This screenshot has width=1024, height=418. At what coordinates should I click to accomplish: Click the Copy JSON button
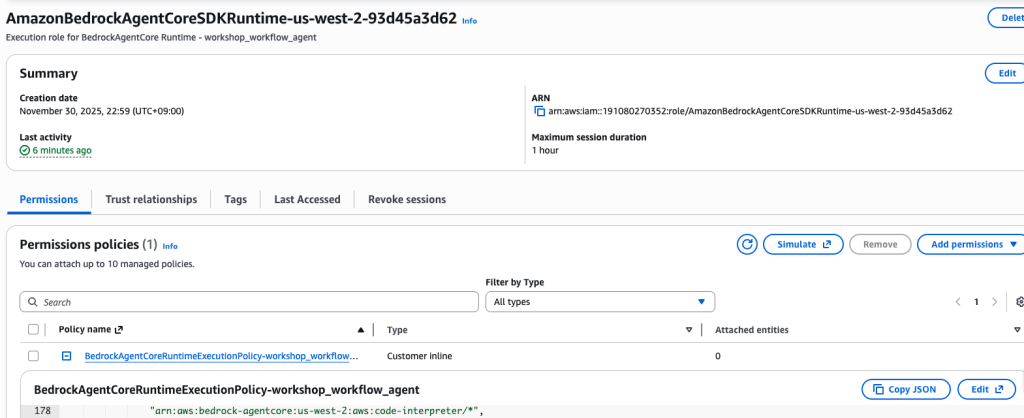(x=906, y=389)
